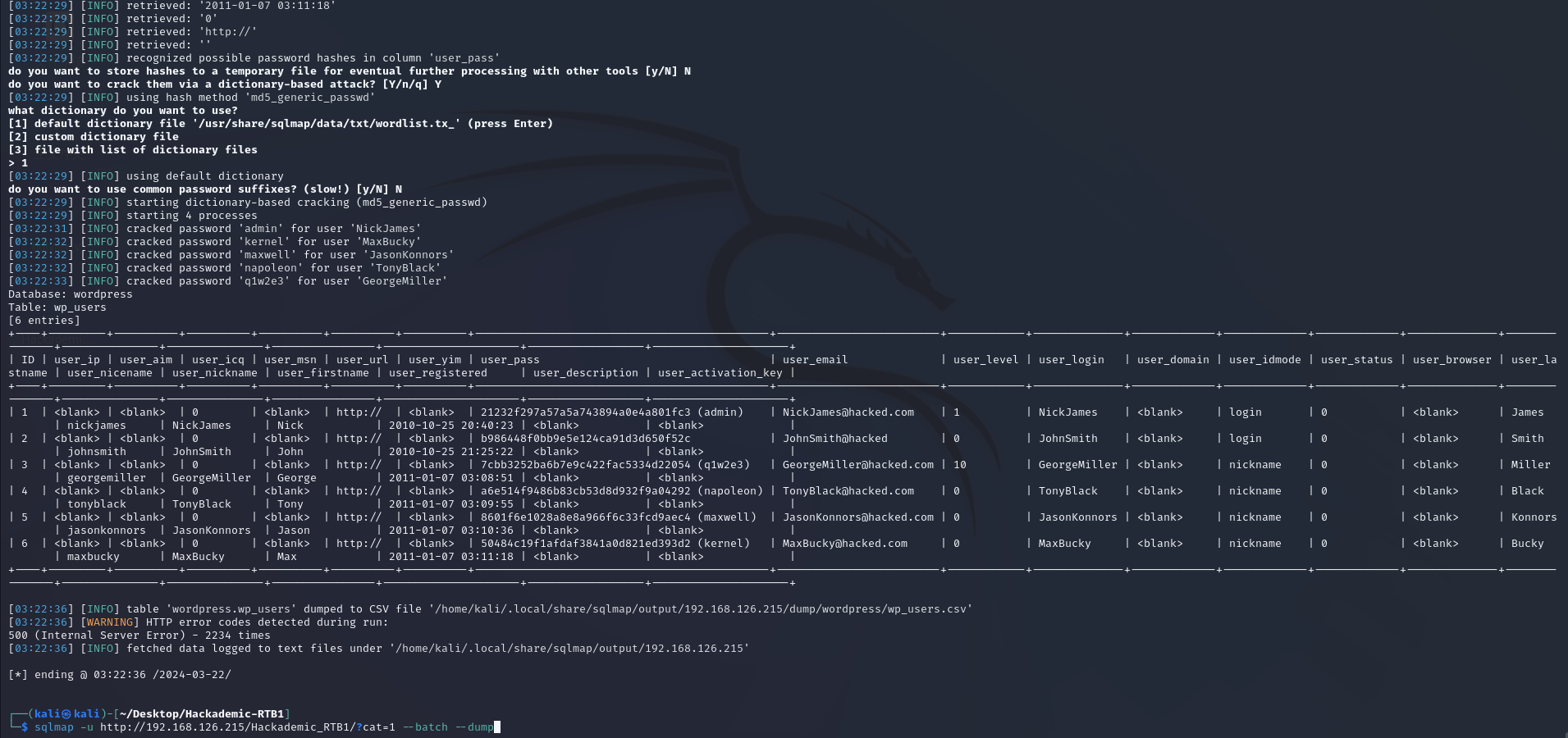Viewport: 1568px width, 738px height.
Task: Click the WARNING HTTP error codes line
Action: [198, 622]
